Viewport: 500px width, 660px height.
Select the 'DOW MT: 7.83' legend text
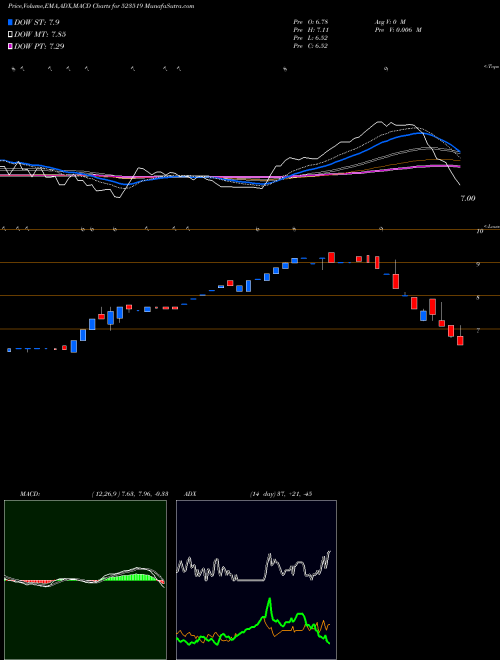tap(40, 34)
